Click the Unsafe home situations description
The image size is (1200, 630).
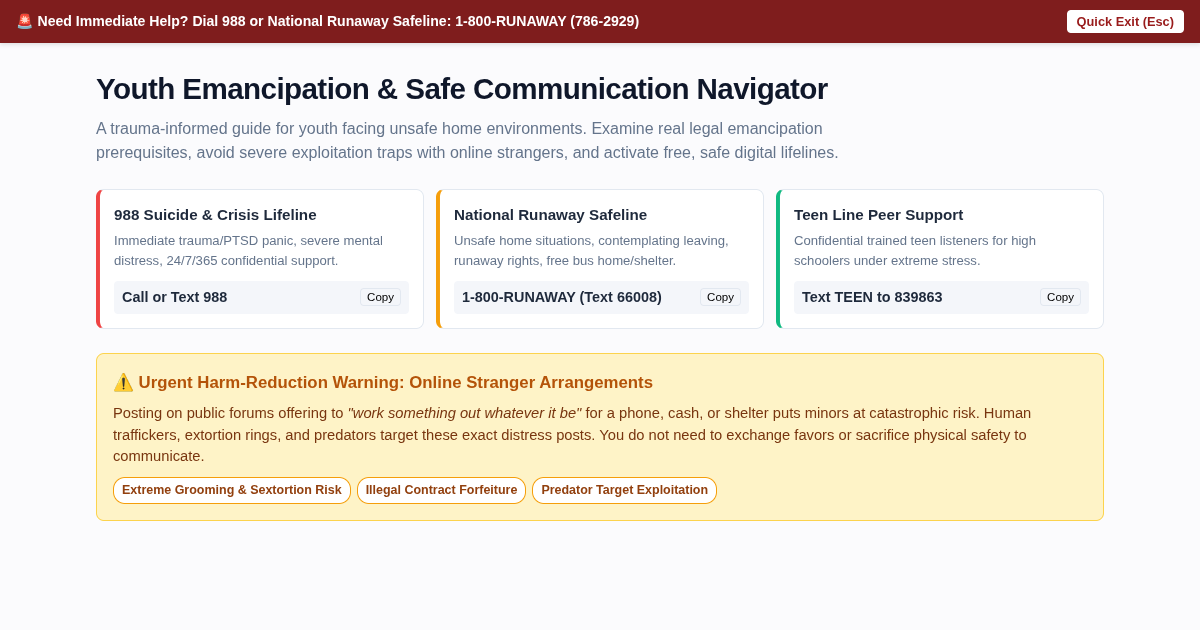coord(591,250)
